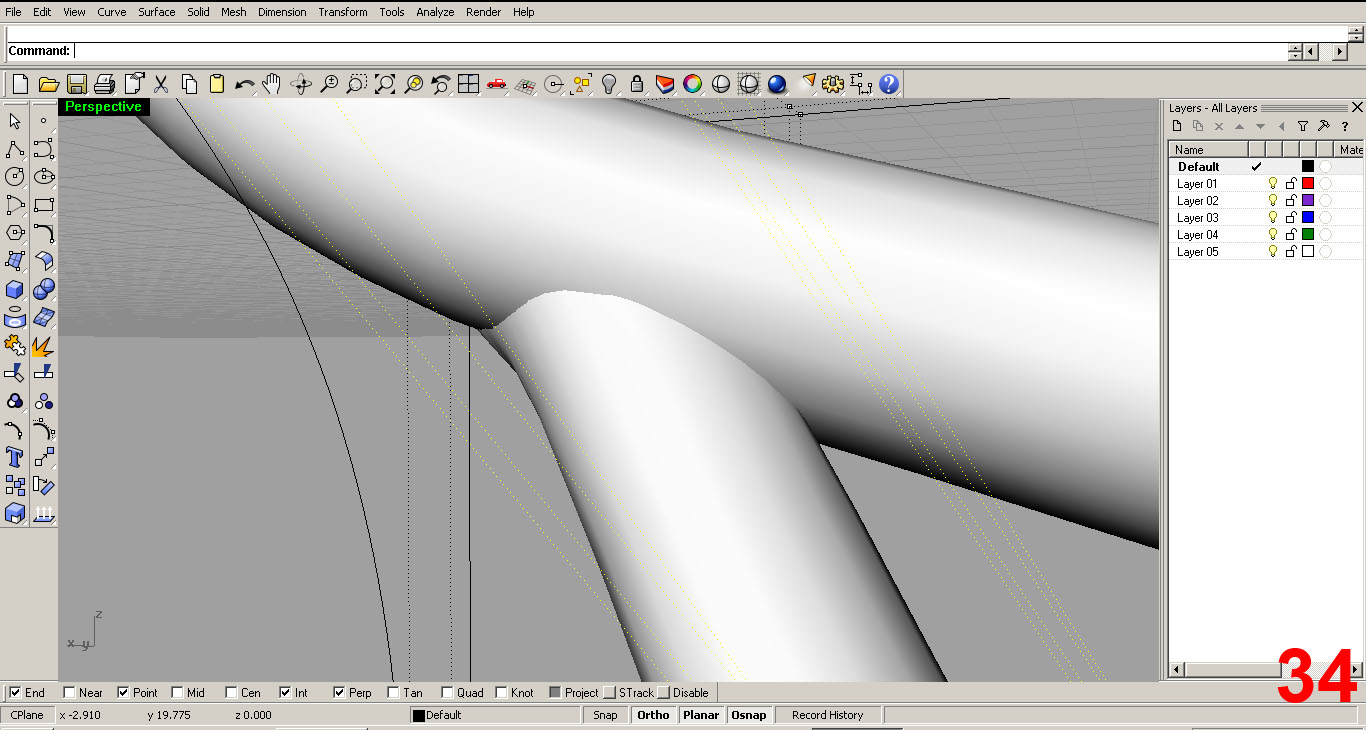Open the four-viewport layout icon

coord(469,84)
